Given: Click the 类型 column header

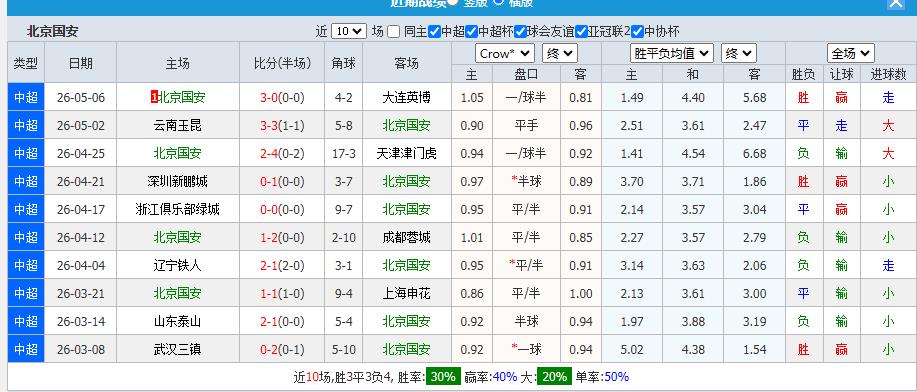Looking at the screenshot, I should click(x=26, y=63).
